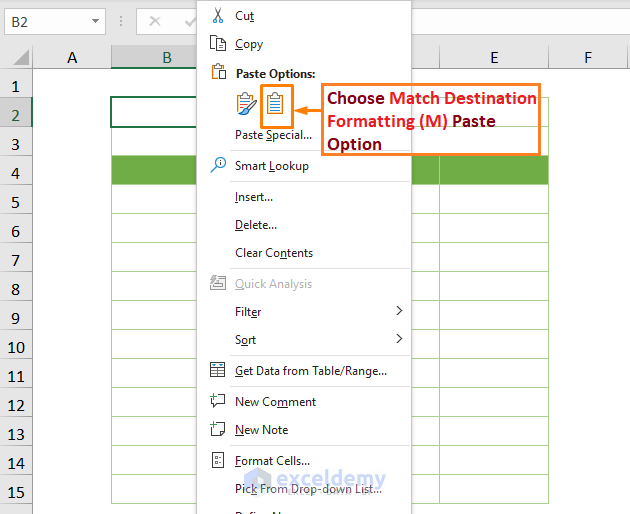The width and height of the screenshot is (630, 514).
Task: Select Copy from the context menu
Action: click(249, 44)
